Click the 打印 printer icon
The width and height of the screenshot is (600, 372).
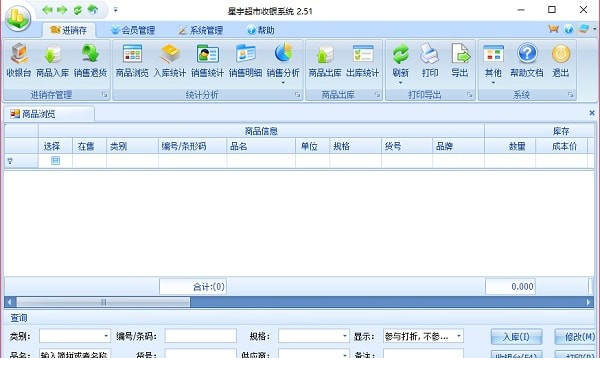pyautogui.click(x=430, y=54)
